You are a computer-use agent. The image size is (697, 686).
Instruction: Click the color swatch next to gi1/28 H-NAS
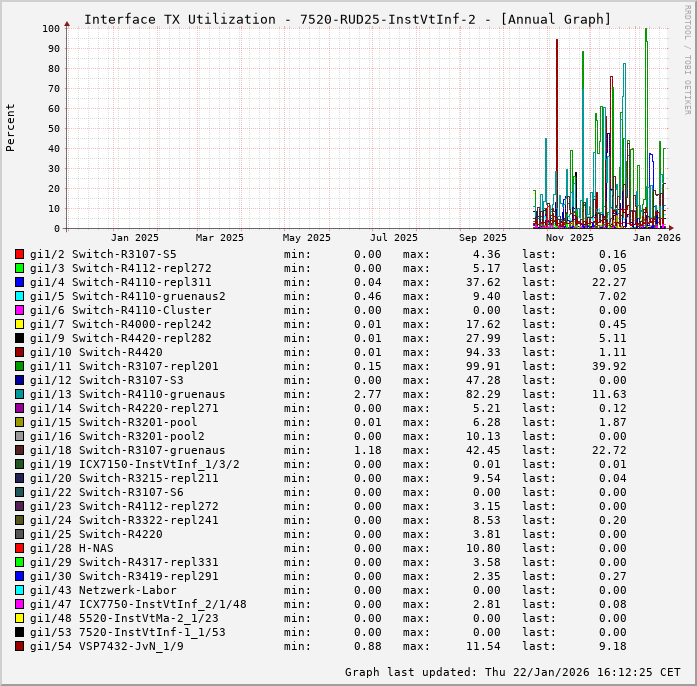19,548
